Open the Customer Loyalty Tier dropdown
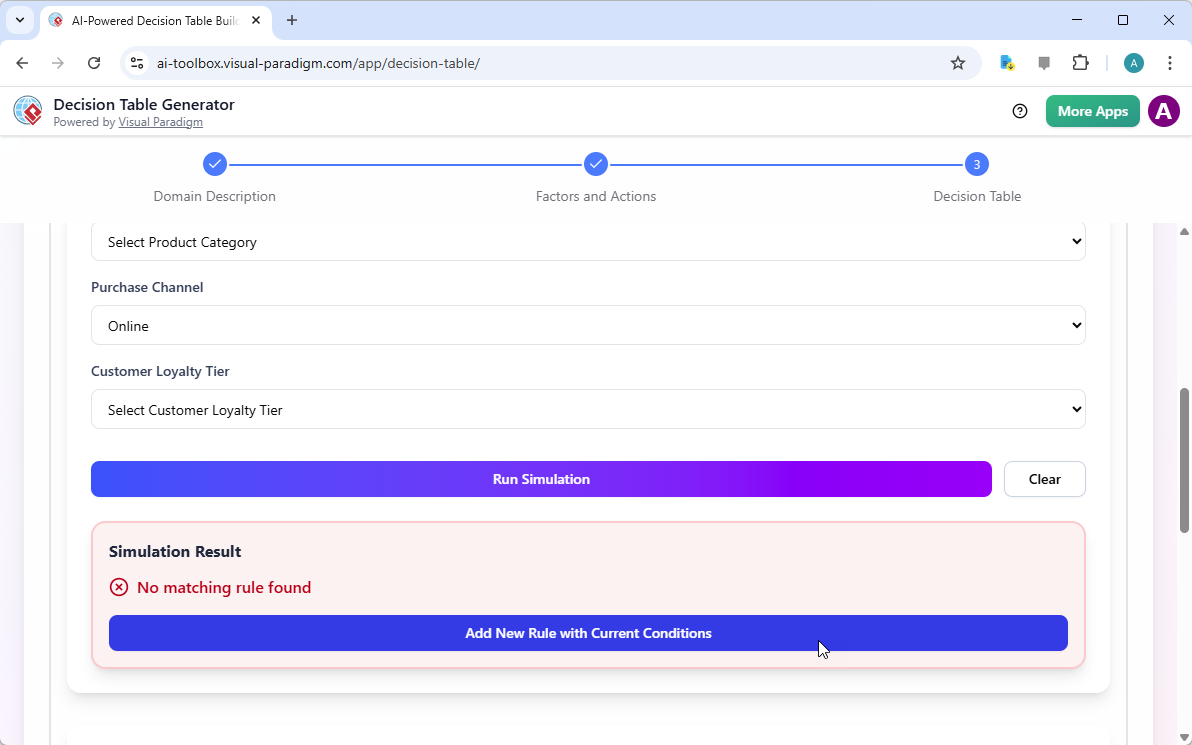Screen dimensions: 1192x745 coord(588,409)
